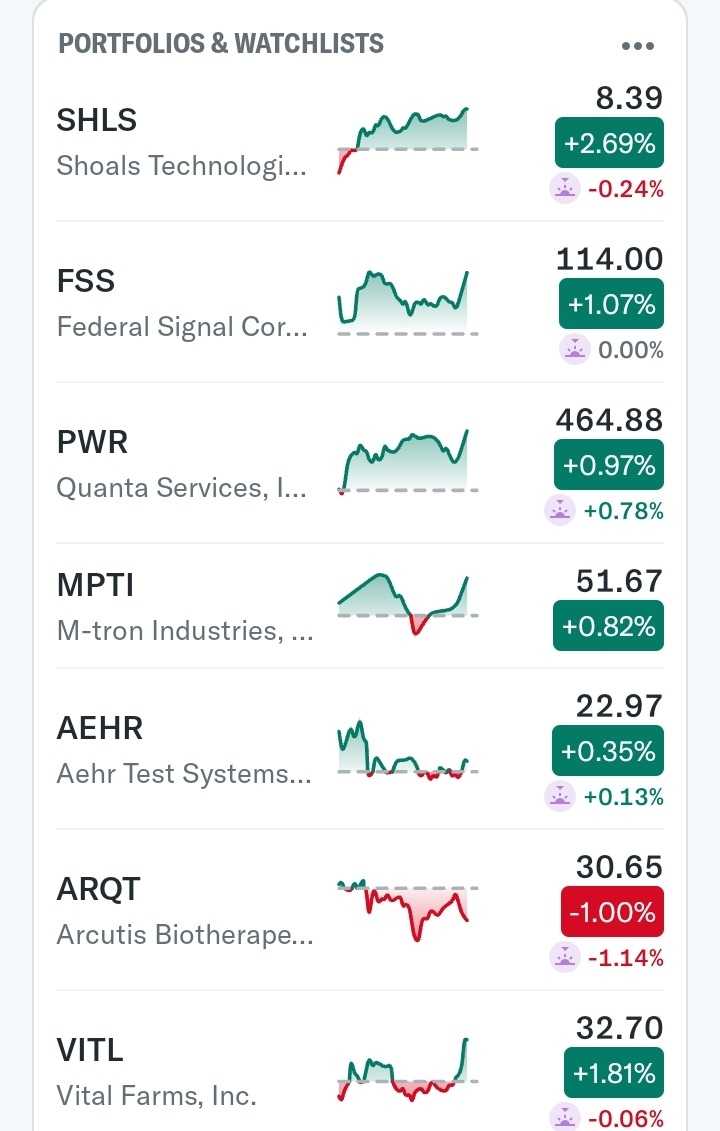Toggle the FSS +1.07% change badge
Viewport: 720px width, 1131px height.
[609, 304]
